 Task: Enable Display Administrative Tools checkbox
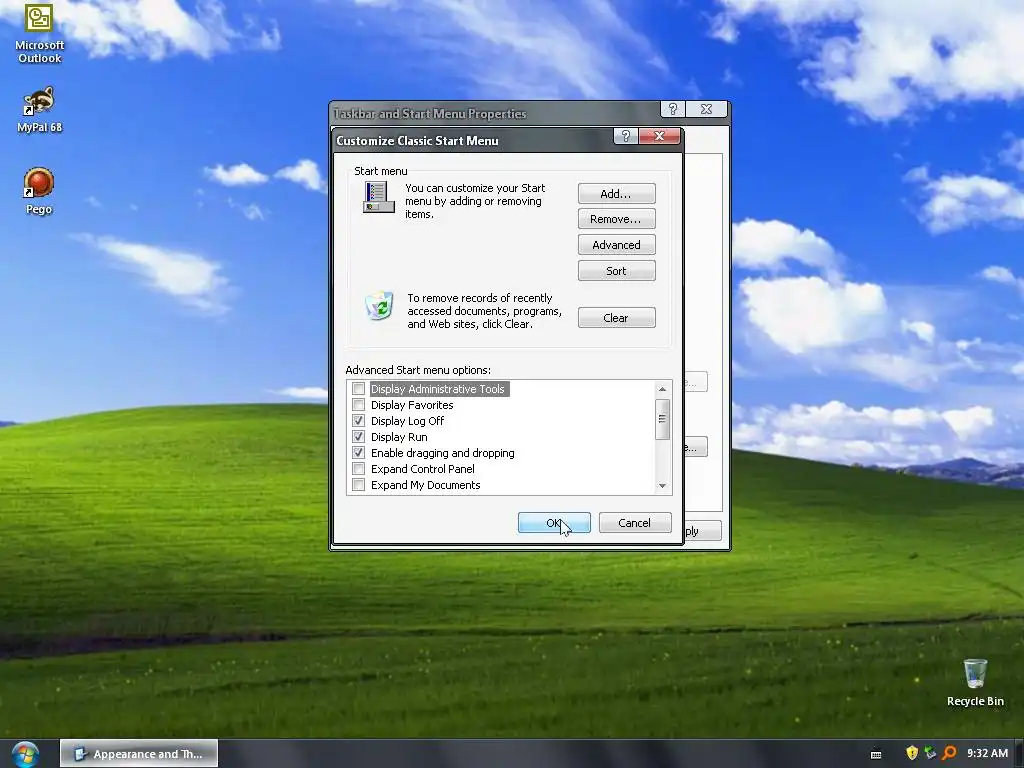(359, 389)
